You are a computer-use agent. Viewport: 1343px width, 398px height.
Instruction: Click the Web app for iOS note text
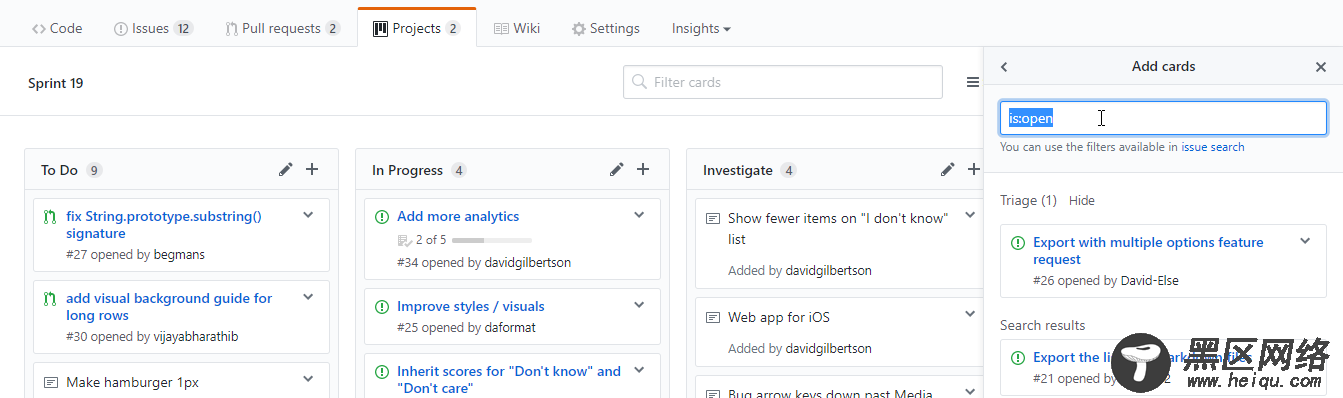click(779, 317)
